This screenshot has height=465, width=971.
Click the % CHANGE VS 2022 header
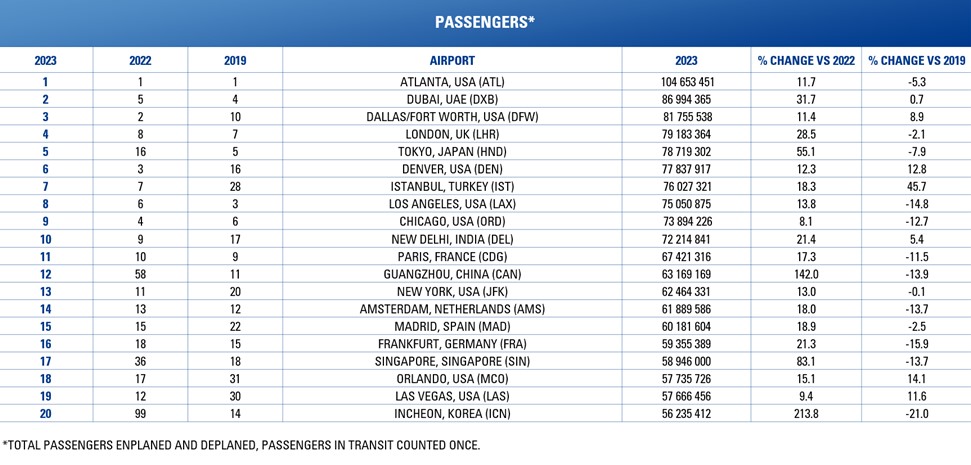[x=806, y=61]
